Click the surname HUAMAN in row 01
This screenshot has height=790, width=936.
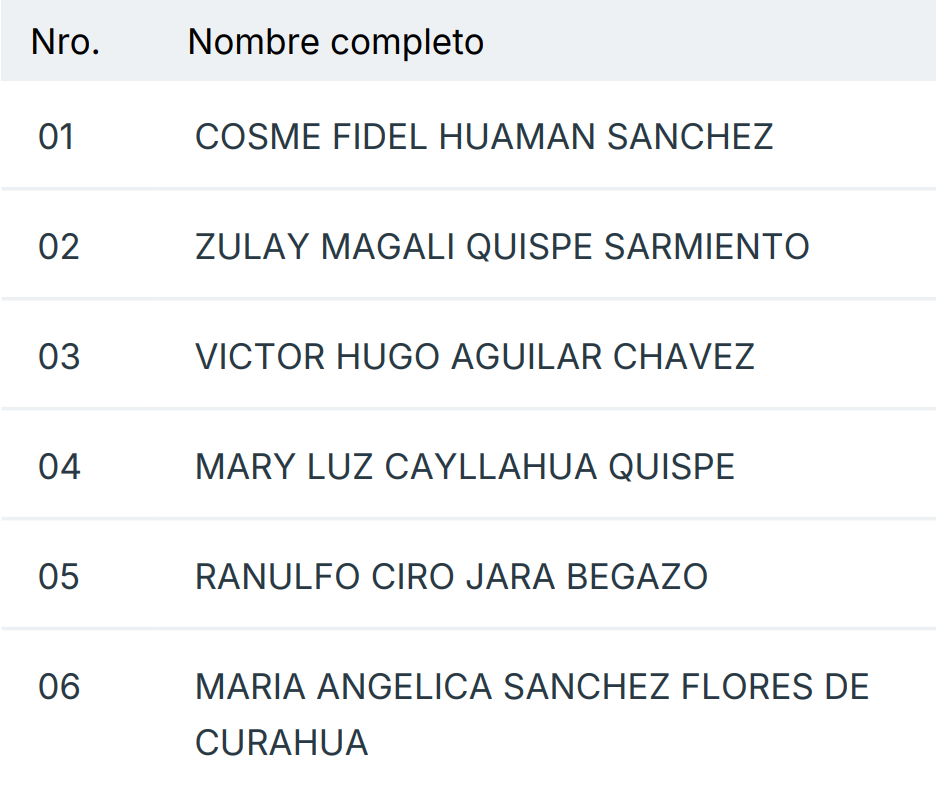[518, 137]
